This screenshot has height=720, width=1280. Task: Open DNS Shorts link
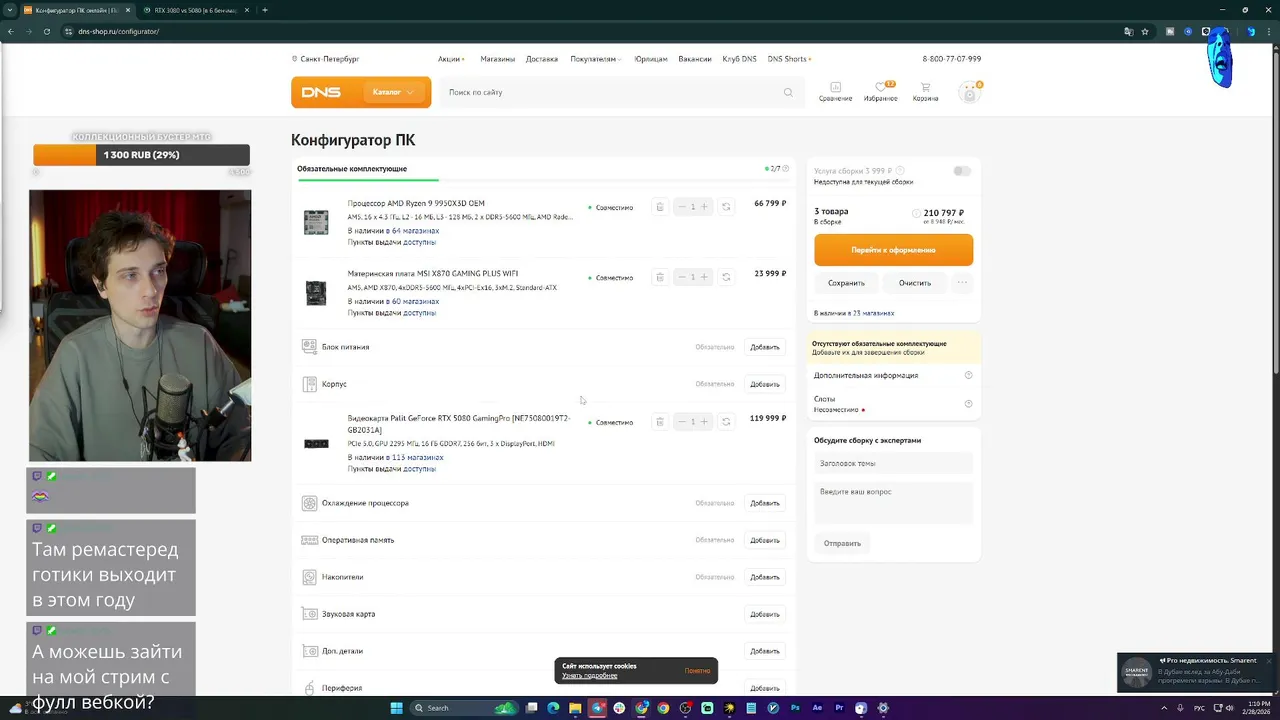pyautogui.click(x=789, y=59)
